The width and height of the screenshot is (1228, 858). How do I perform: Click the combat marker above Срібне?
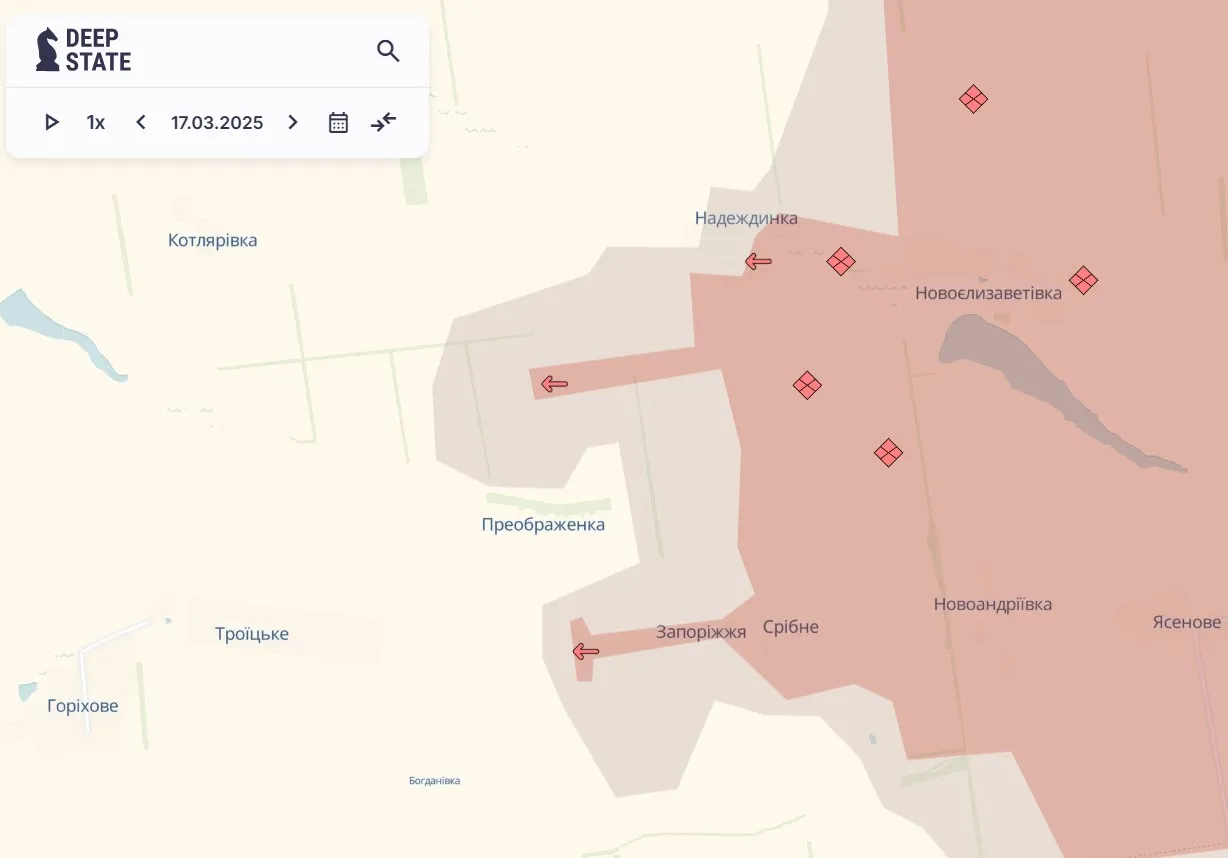808,385
